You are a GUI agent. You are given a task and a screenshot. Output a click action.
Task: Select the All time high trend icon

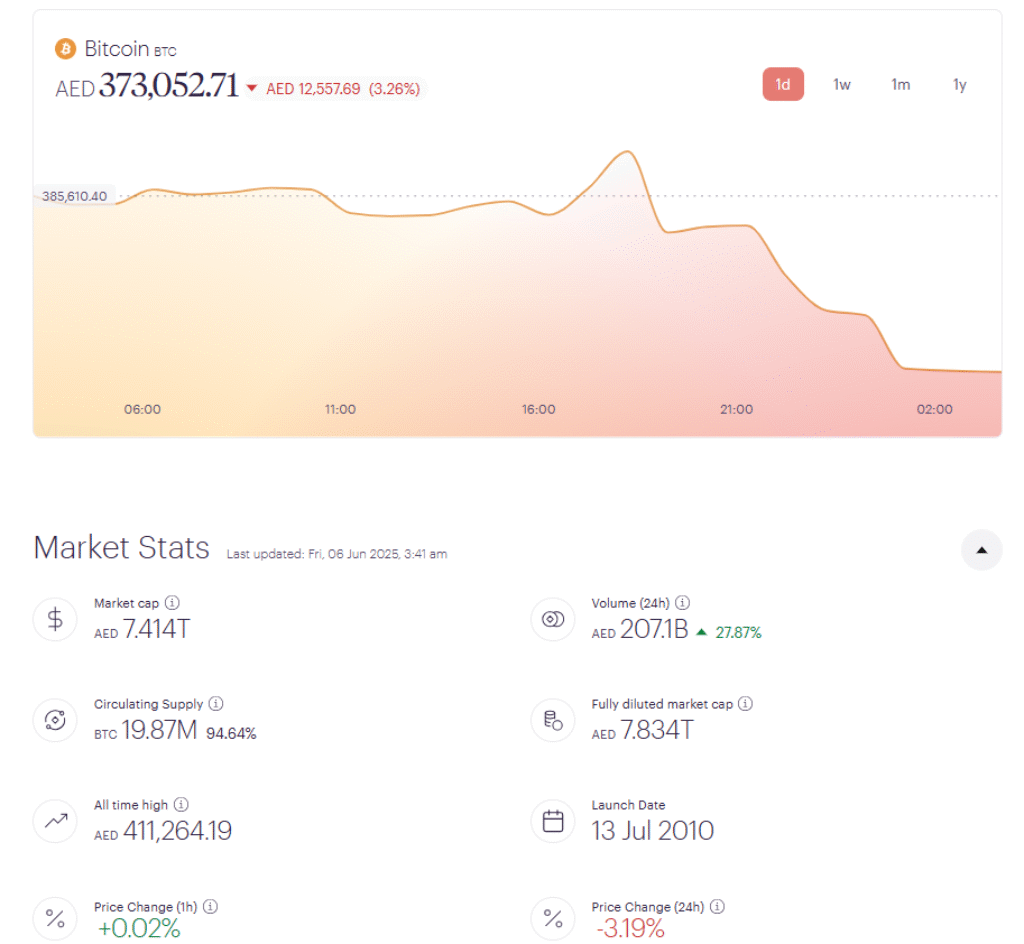(x=55, y=821)
